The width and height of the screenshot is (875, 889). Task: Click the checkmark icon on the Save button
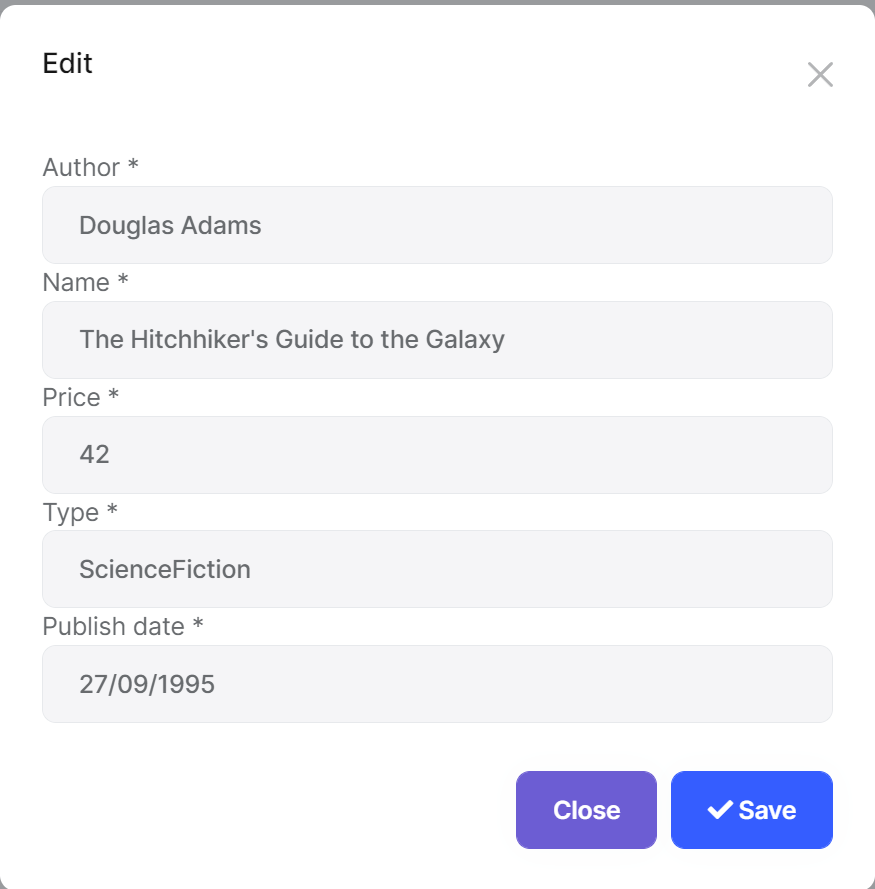pos(719,810)
